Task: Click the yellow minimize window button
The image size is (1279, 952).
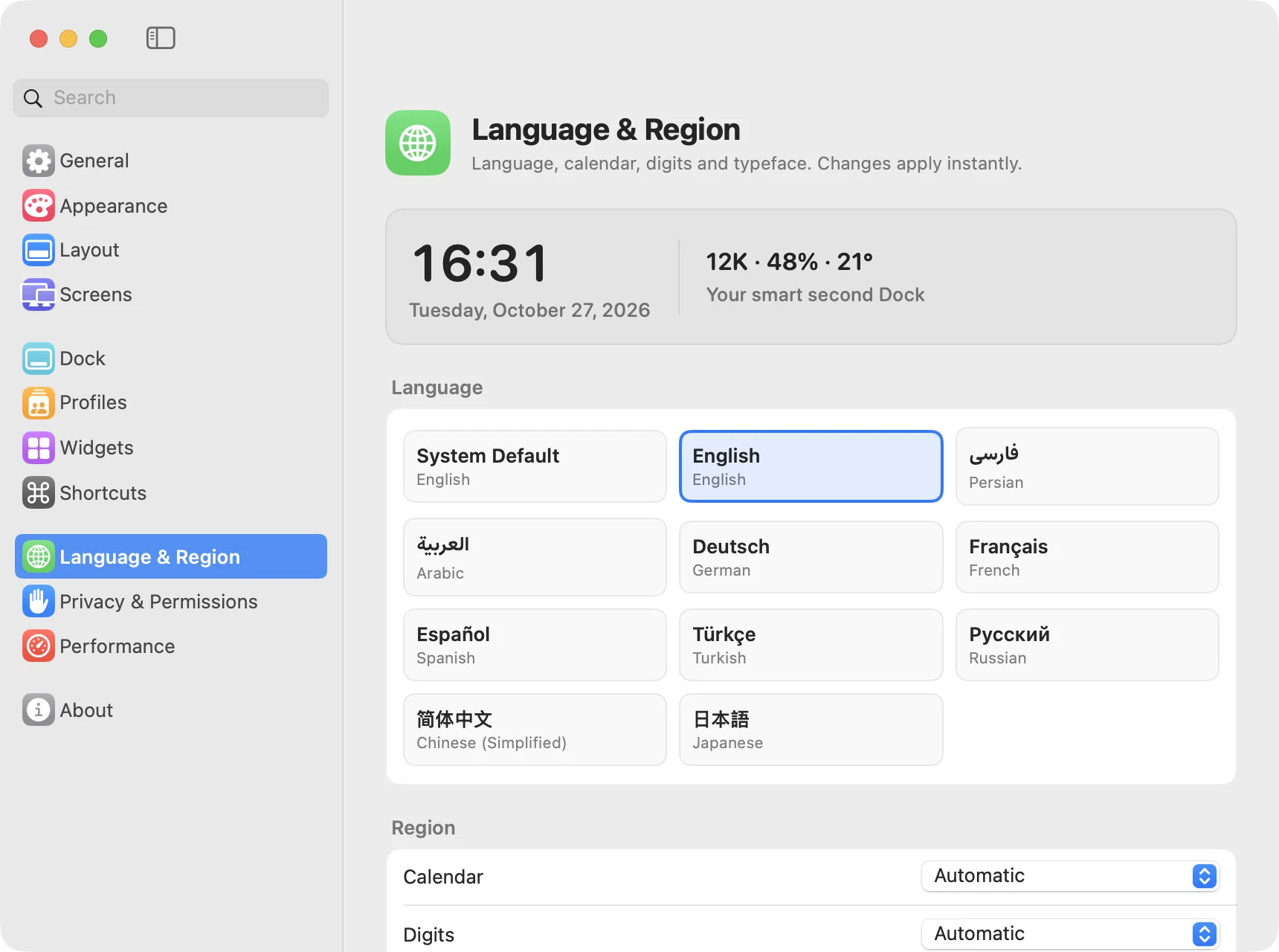Action: 68,38
